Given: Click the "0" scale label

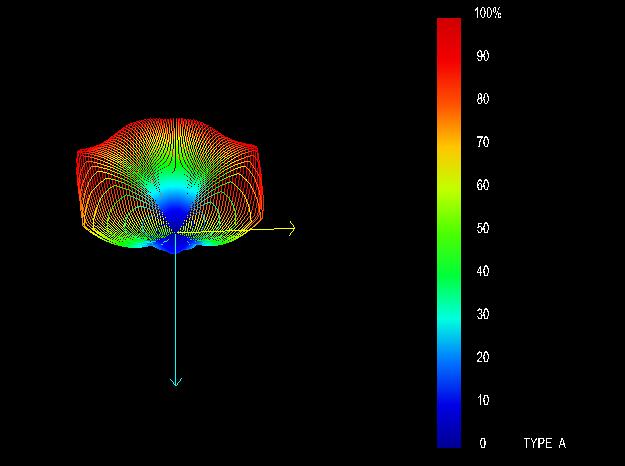Looking at the screenshot, I should pos(483,443).
